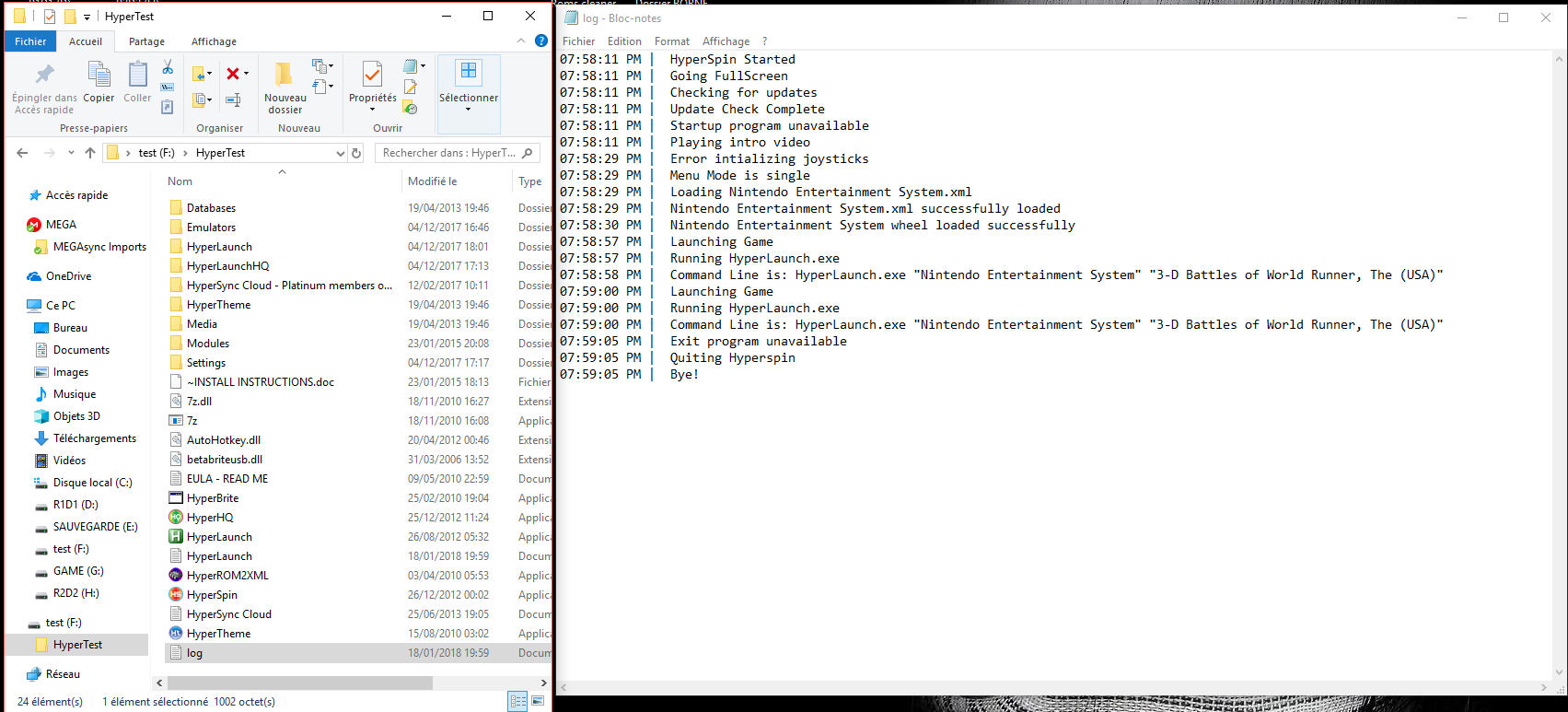Screen dimensions: 1568x712
Task: Open the Edition menu in Bloc-notes
Action: pos(624,41)
